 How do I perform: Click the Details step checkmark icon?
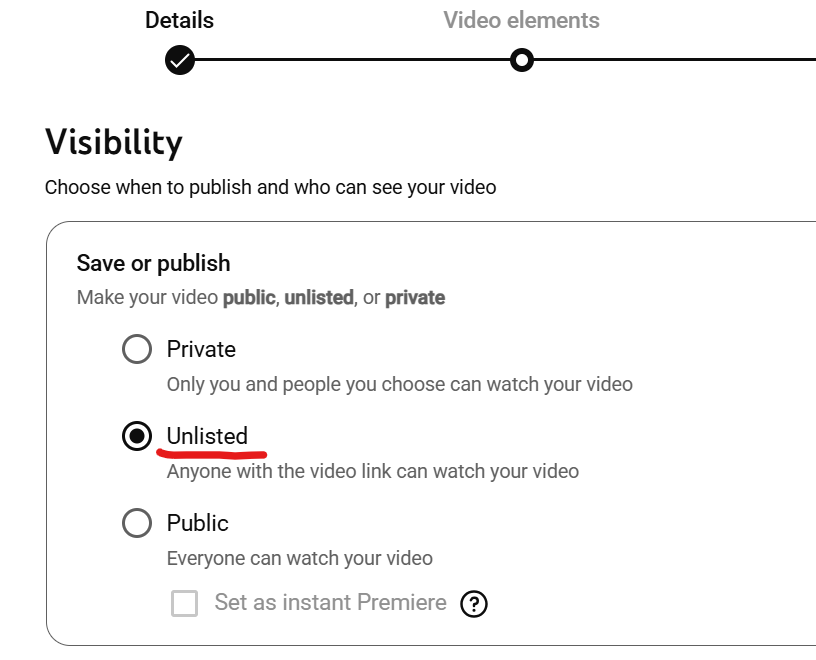pos(180,61)
